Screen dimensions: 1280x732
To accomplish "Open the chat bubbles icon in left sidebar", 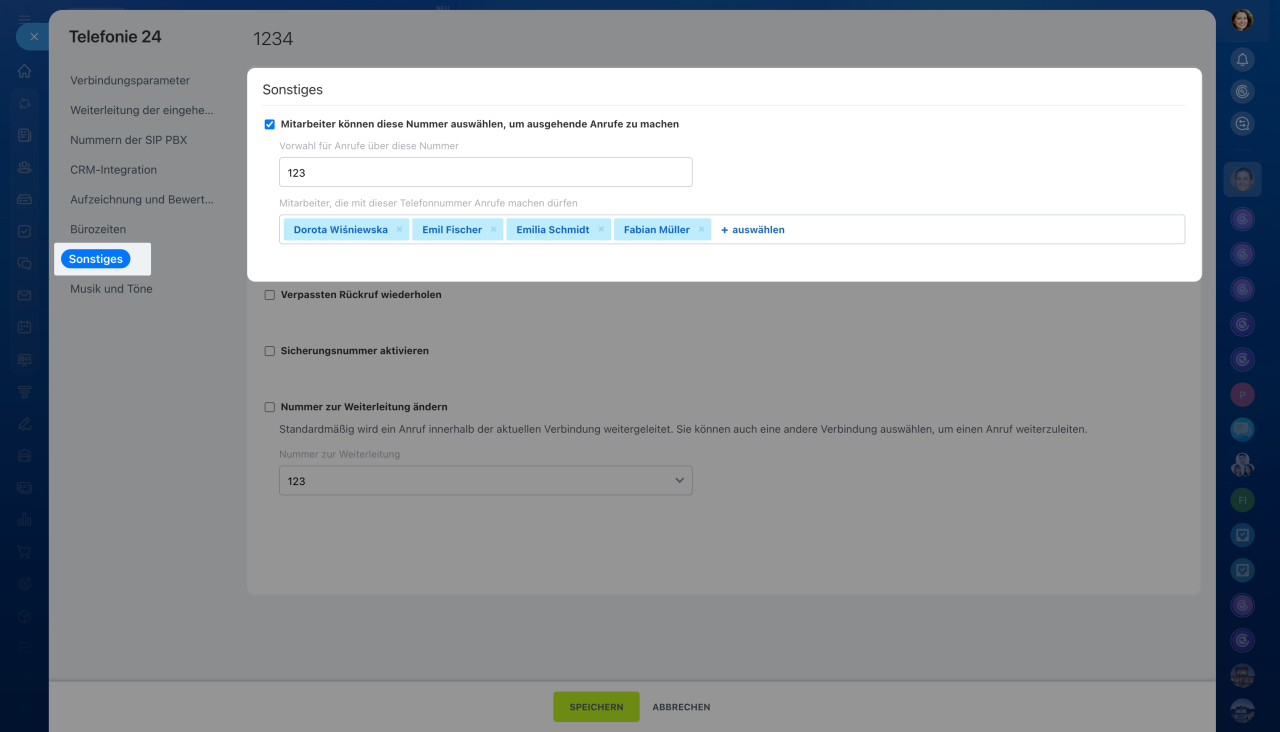I will click(x=24, y=263).
